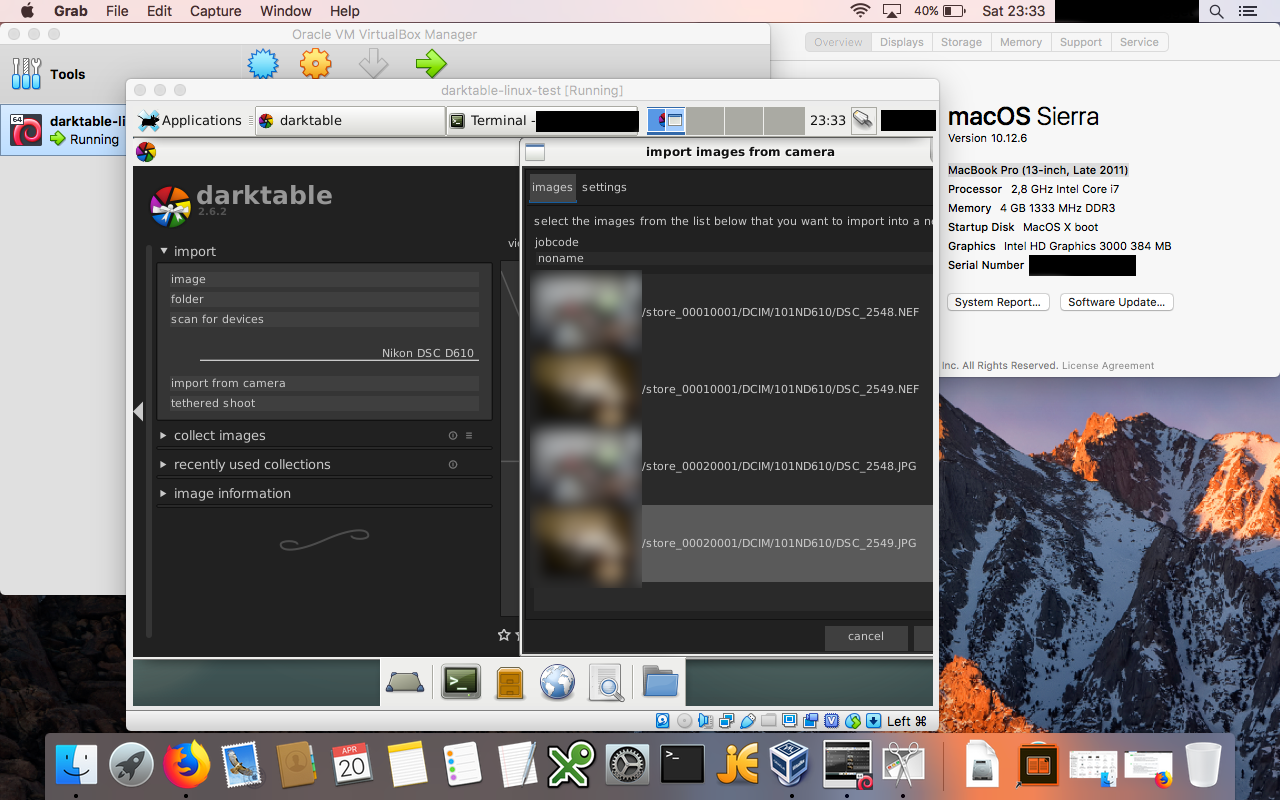Viewport: 1280px width, 800px height.
Task: Open Spotlight search in macOS menu bar
Action: 1216,11
